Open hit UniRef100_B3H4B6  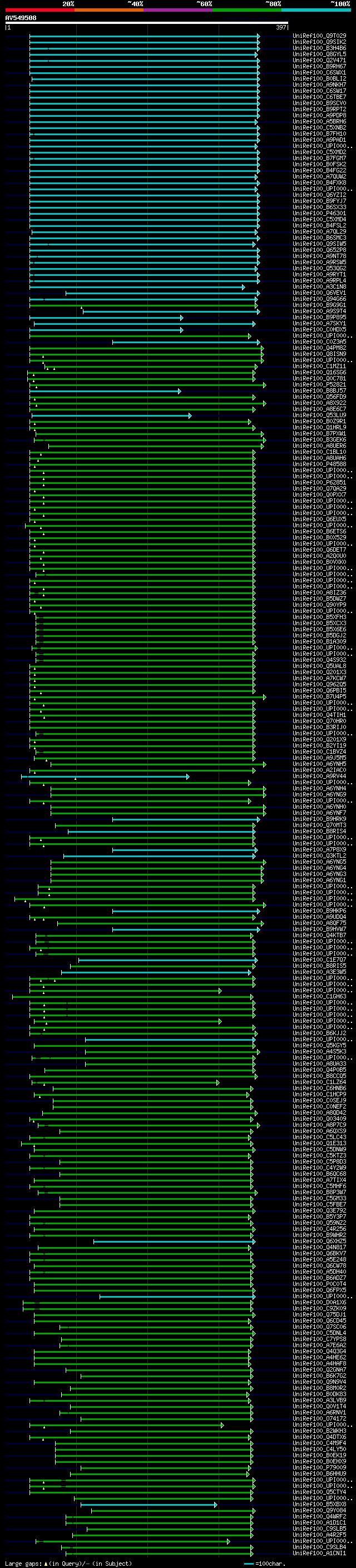click(x=319, y=48)
